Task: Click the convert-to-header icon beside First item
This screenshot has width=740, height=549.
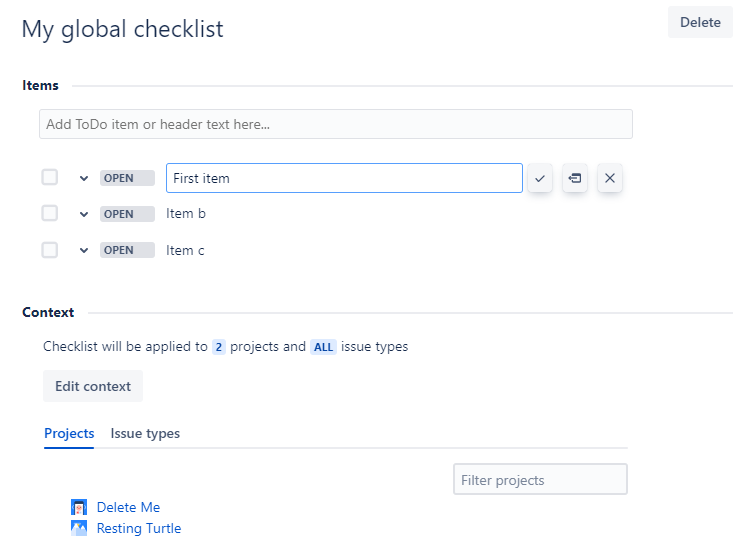Action: coord(575,179)
